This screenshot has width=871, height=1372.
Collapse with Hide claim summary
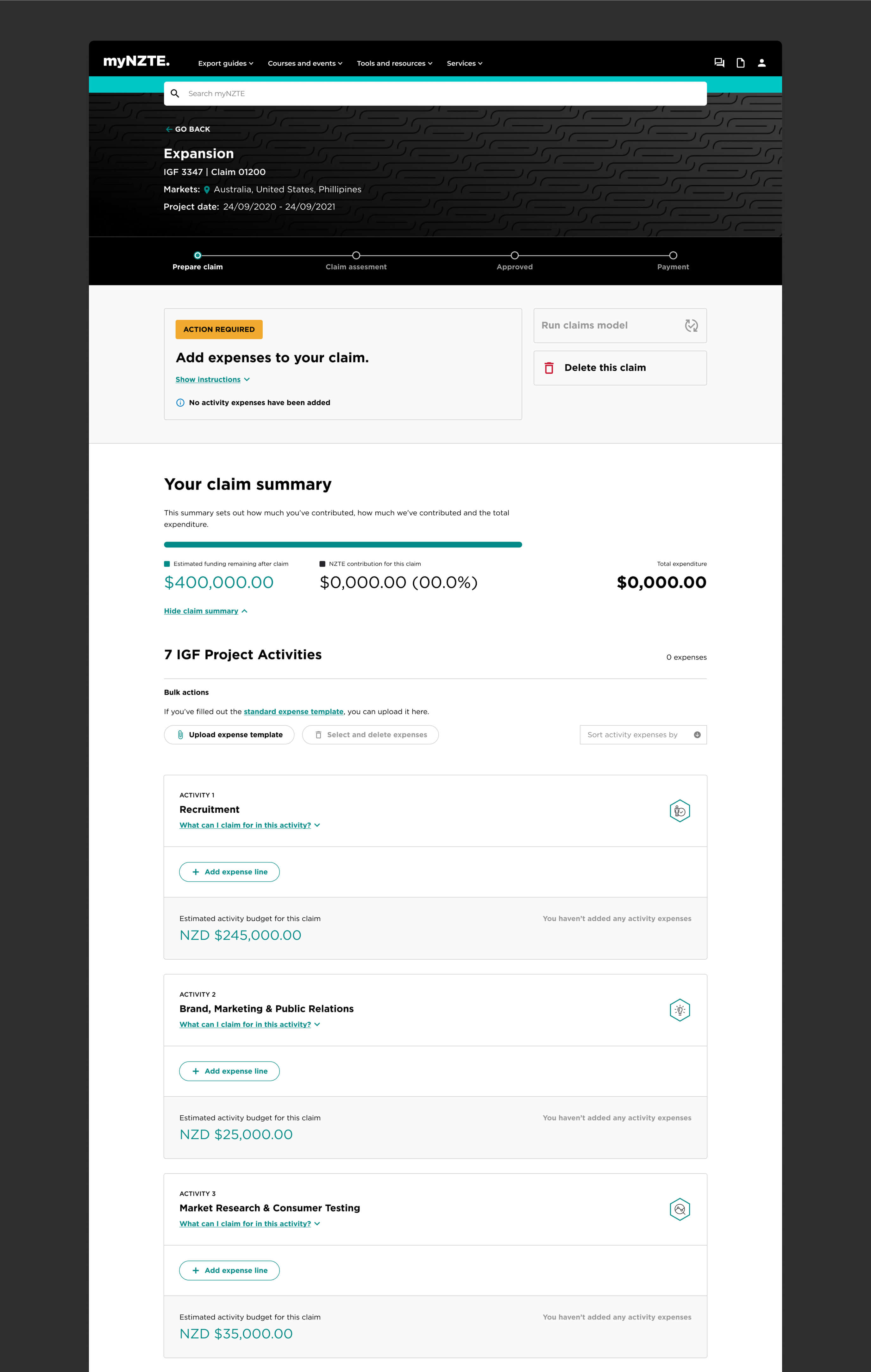pyautogui.click(x=206, y=611)
